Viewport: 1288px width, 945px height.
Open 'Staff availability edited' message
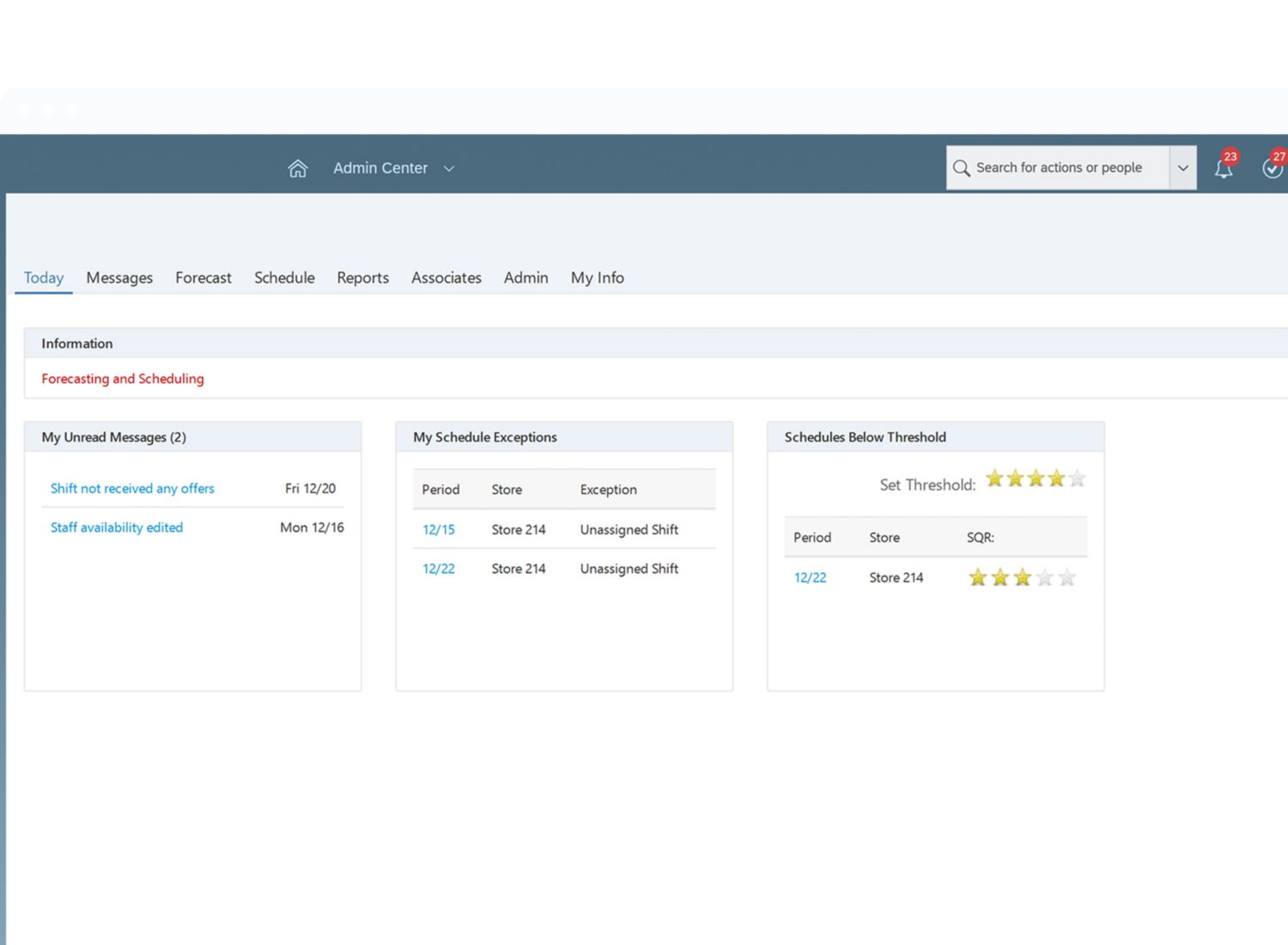[x=117, y=527]
